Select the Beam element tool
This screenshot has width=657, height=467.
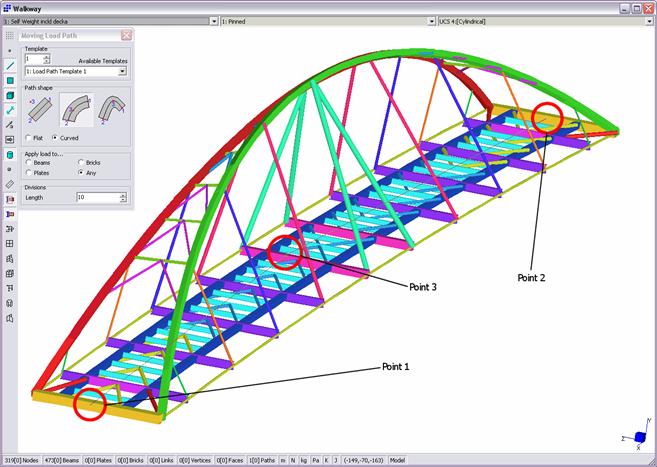pos(10,65)
